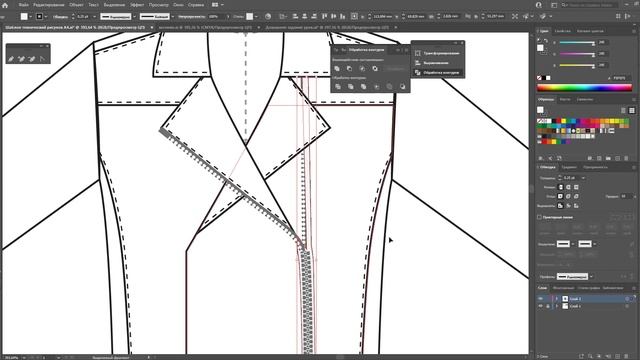Select the Delete Anchor Point tool

[32, 59]
